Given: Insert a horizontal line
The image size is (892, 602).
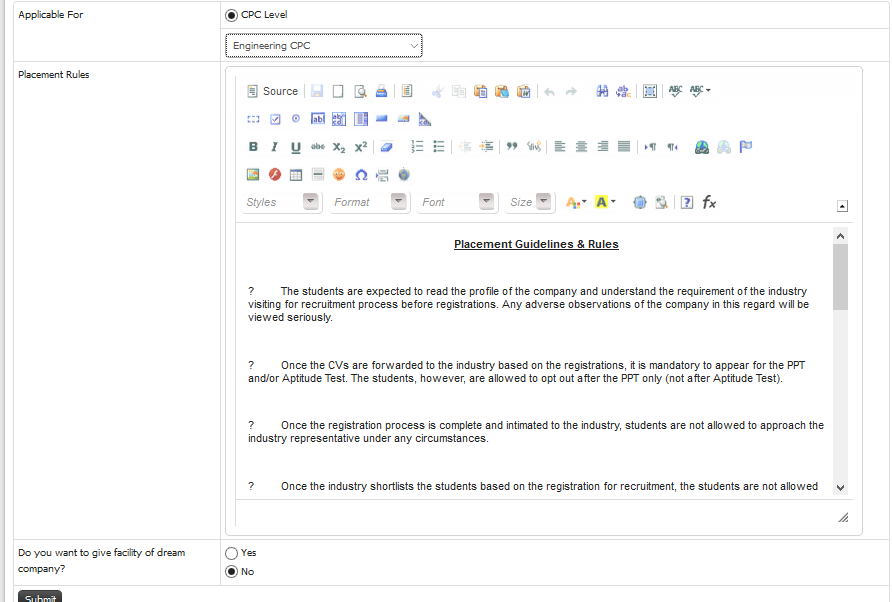Looking at the screenshot, I should 317,175.
